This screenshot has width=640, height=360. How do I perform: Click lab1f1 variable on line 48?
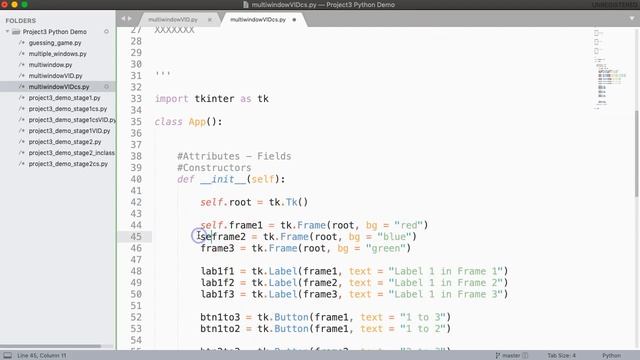pyautogui.click(x=217, y=271)
